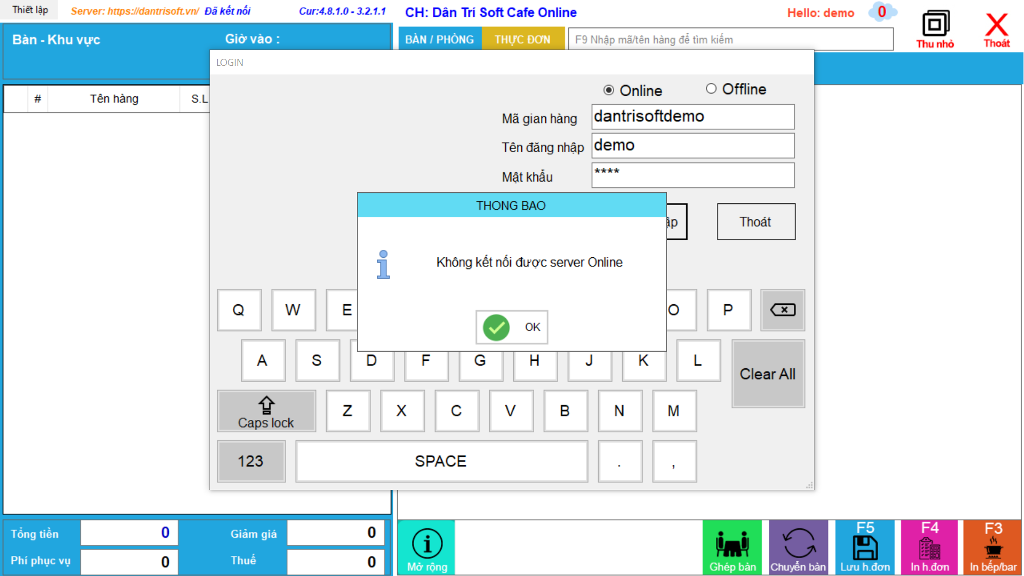Click the cloud notification counter icon
Image resolution: width=1024 pixels, height=576 pixels.
[x=882, y=12]
